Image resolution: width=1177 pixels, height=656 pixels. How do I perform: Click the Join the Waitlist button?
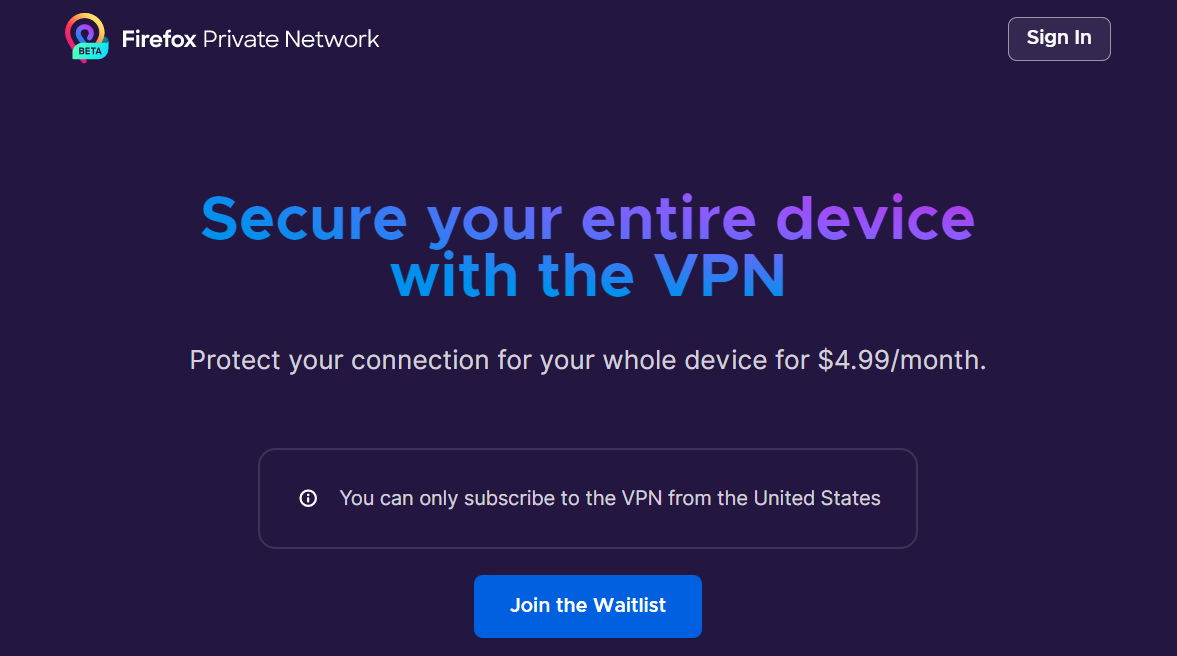pyautogui.click(x=588, y=606)
